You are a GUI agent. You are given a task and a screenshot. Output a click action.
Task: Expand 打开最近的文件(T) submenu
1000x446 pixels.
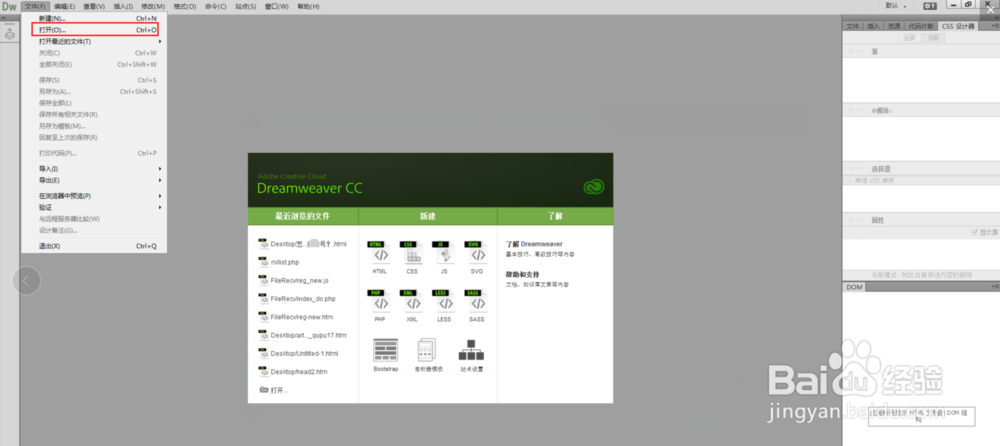click(94, 41)
